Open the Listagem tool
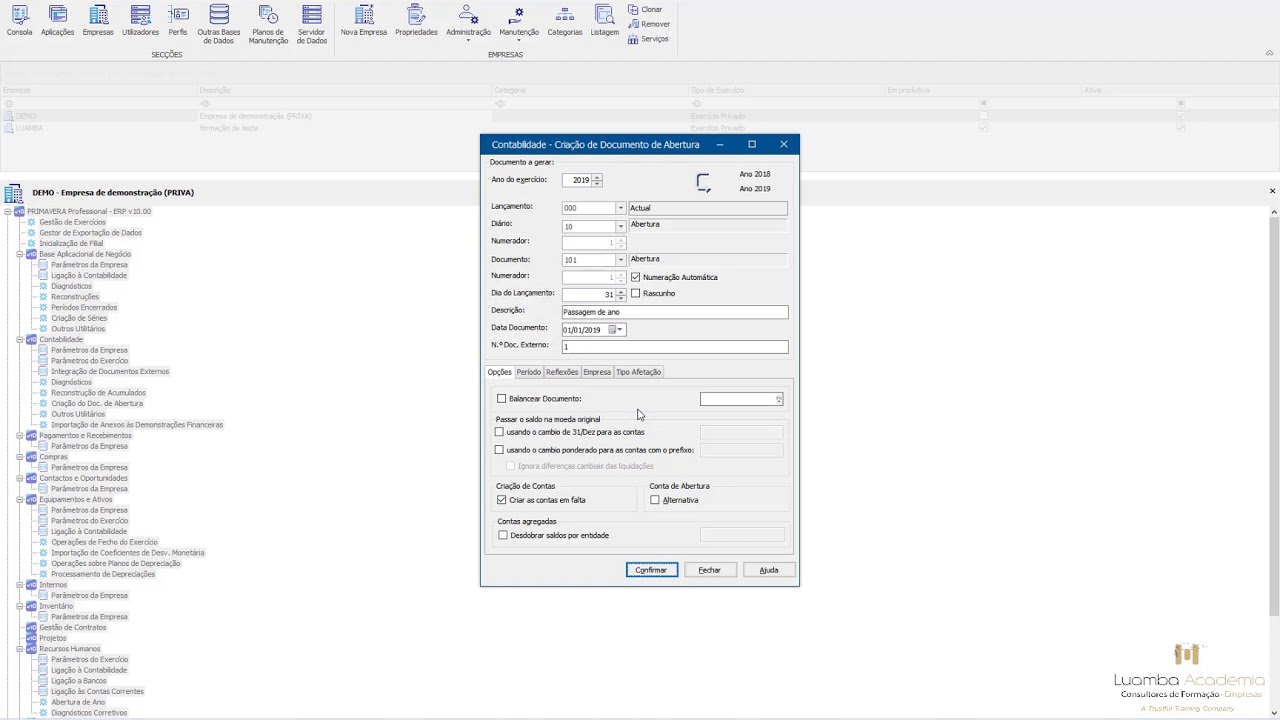The height and width of the screenshot is (720, 1280). (x=604, y=21)
